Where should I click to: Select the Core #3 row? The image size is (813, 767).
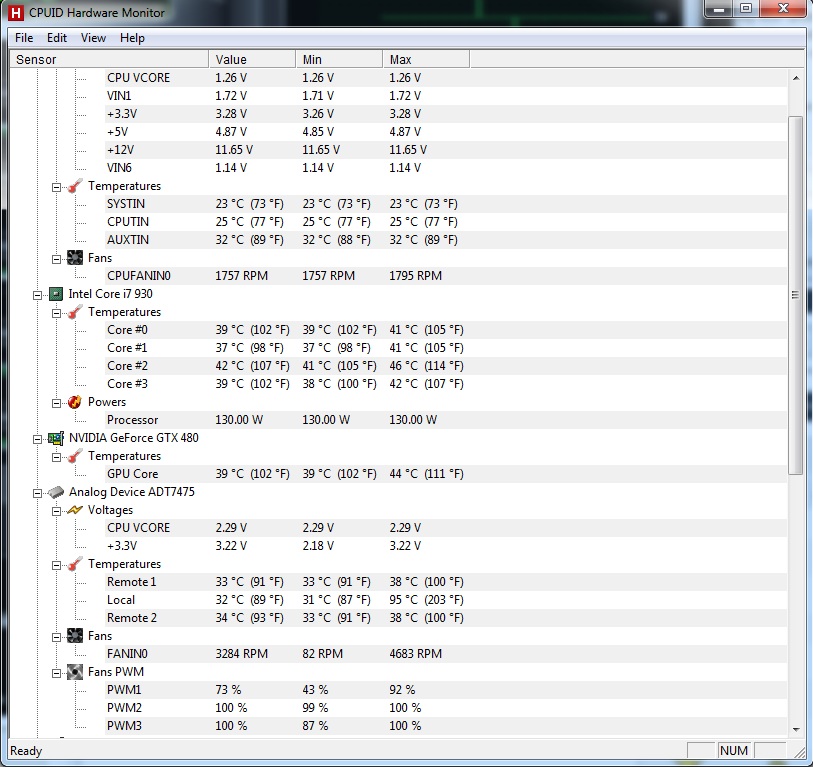(x=446, y=384)
